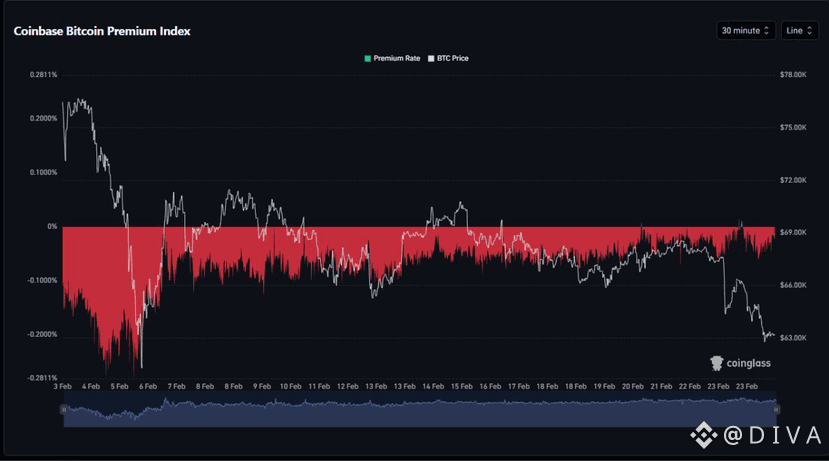Click the 12 Feb date label

pos(347,386)
